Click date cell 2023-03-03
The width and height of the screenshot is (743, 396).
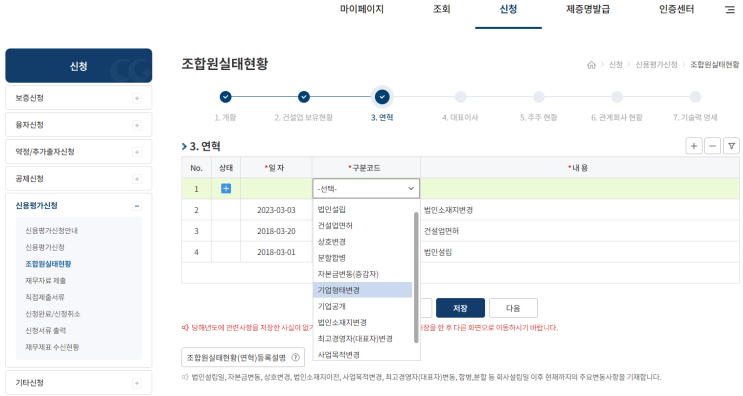(276, 210)
